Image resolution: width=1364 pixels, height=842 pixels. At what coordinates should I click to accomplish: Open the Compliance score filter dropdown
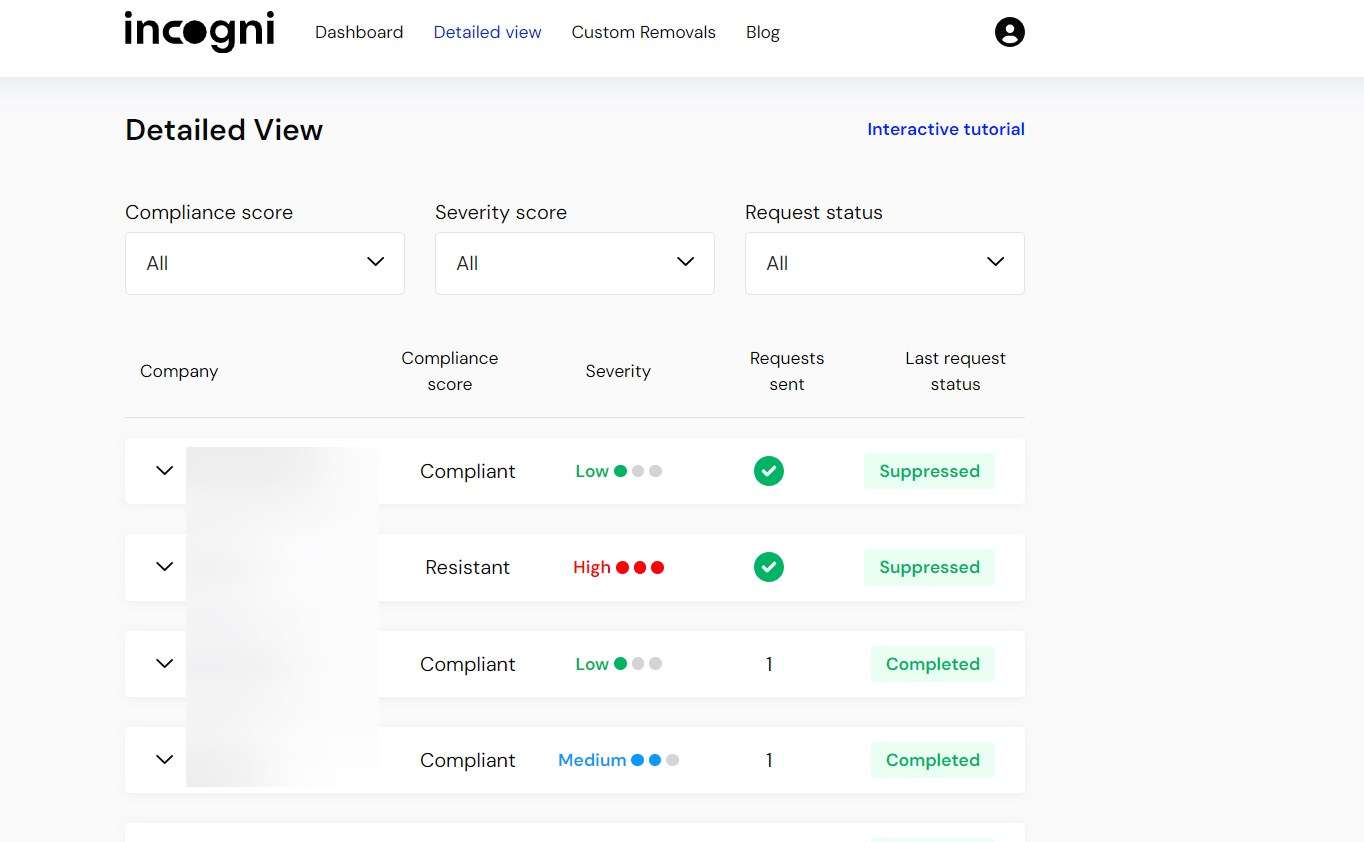264,263
